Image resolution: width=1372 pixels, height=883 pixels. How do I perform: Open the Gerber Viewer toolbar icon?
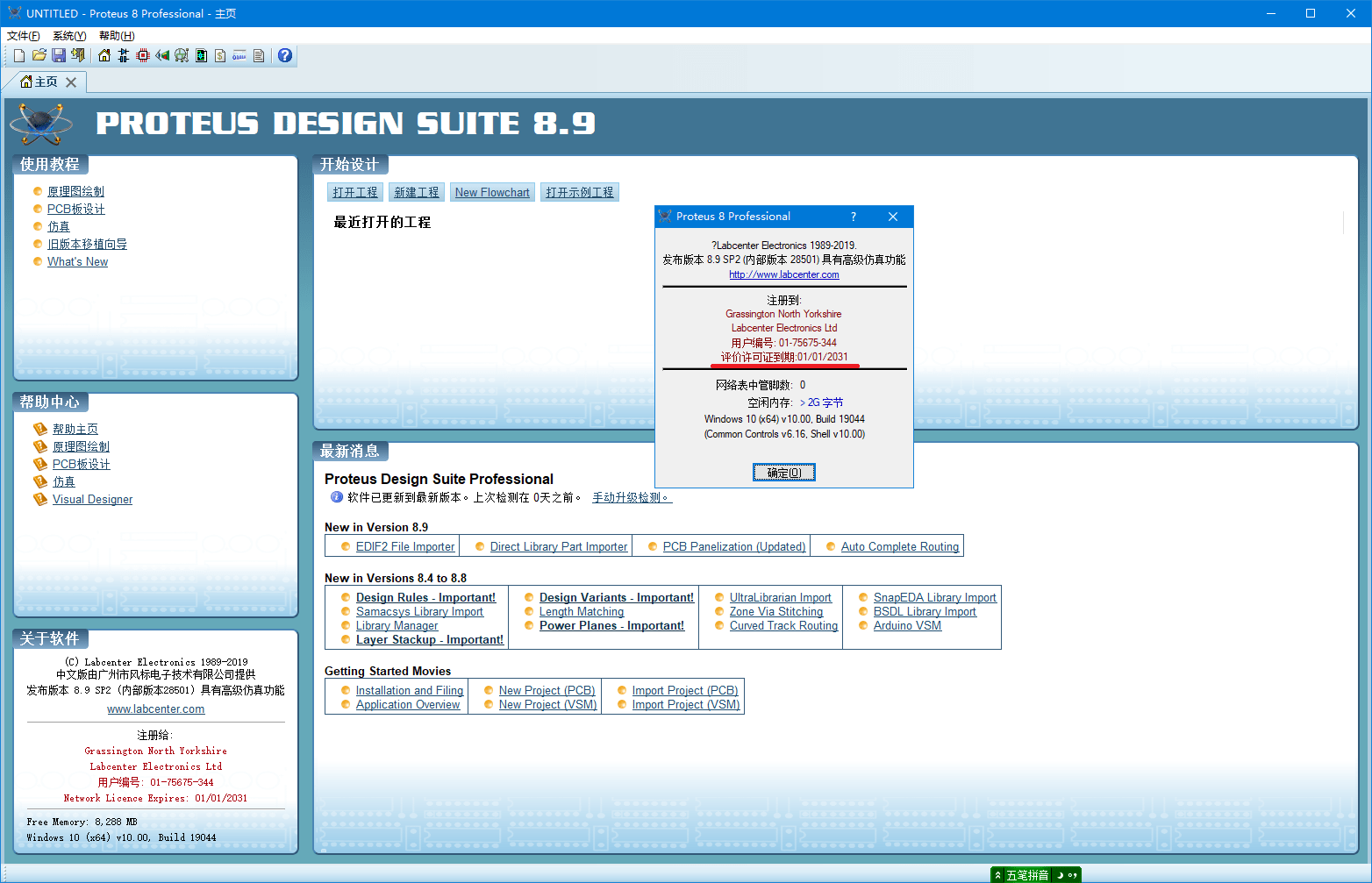tap(182, 55)
